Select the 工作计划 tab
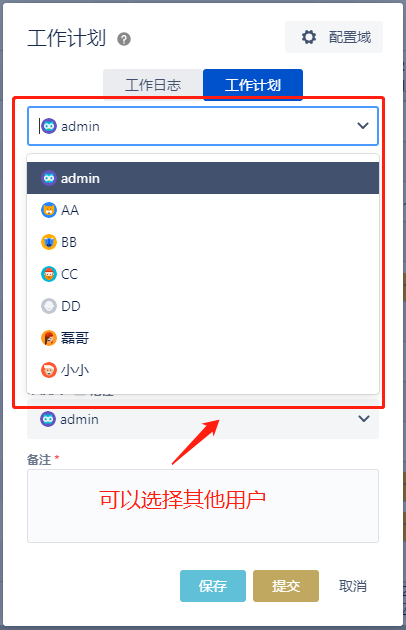This screenshot has height=630, width=406. click(253, 84)
